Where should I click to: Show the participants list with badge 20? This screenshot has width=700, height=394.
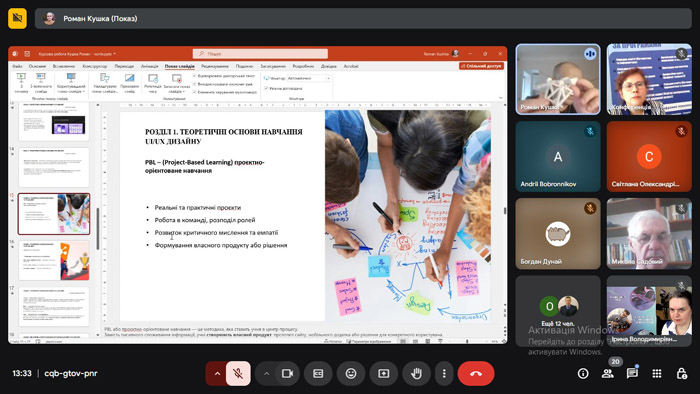(608, 373)
